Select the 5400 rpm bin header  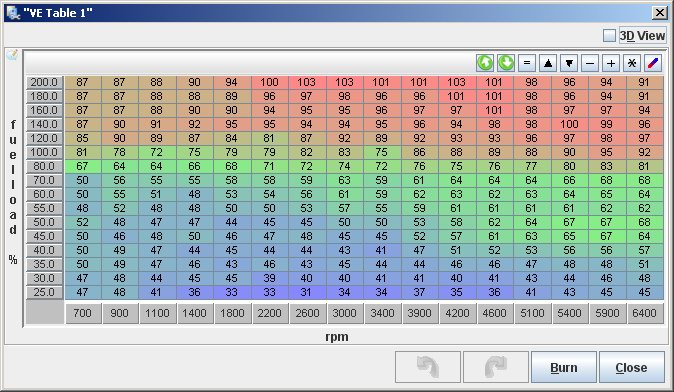point(569,313)
